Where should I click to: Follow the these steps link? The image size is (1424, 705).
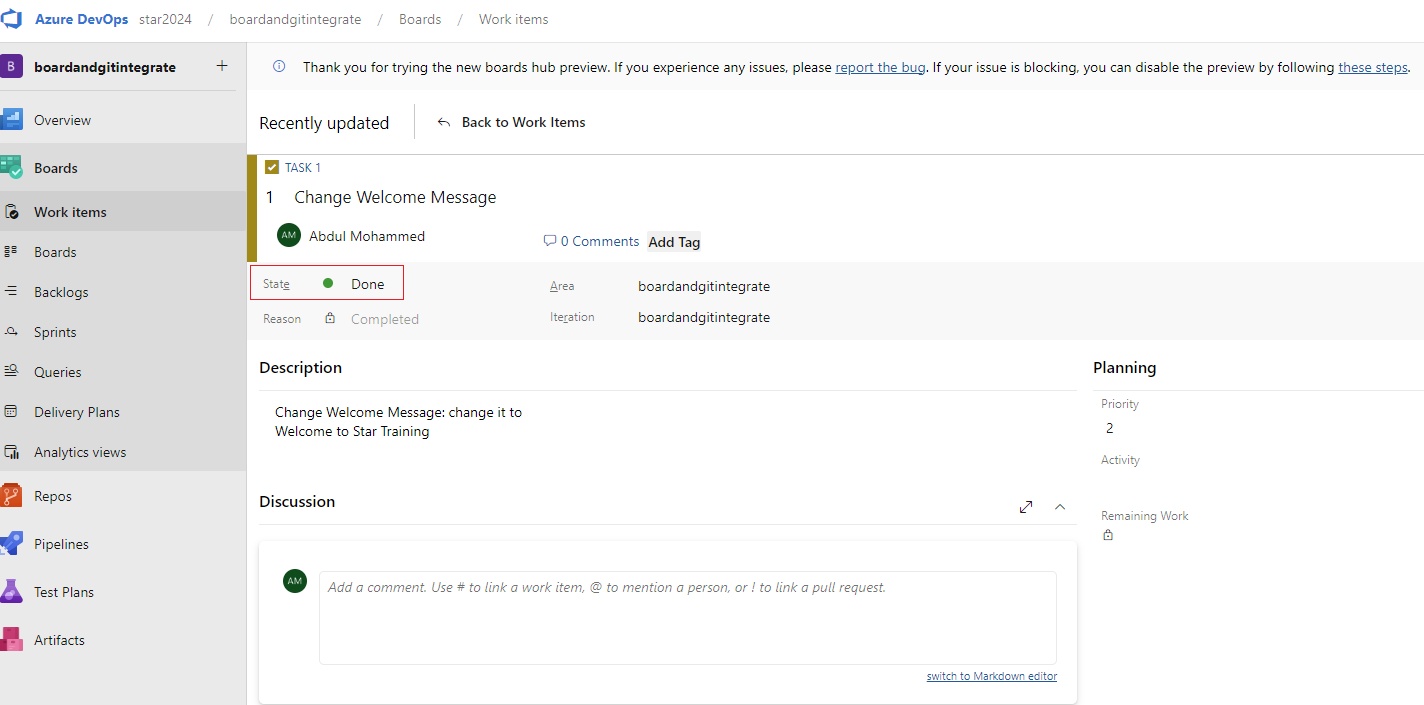click(1373, 67)
